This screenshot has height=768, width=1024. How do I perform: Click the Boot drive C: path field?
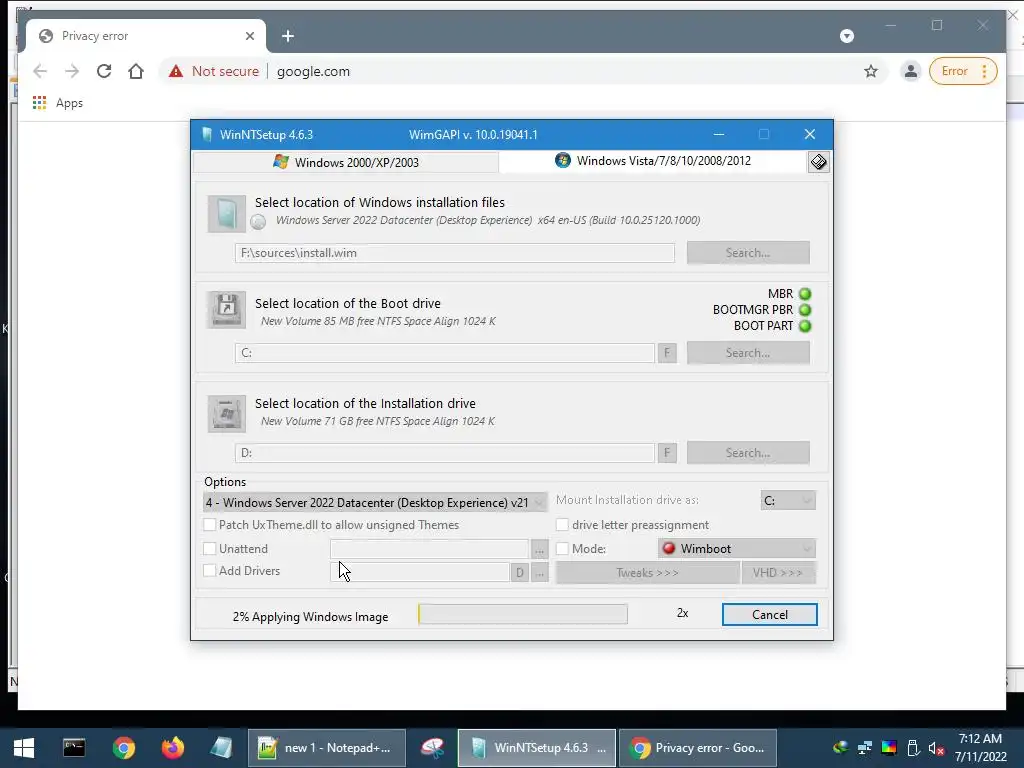pyautogui.click(x=445, y=353)
